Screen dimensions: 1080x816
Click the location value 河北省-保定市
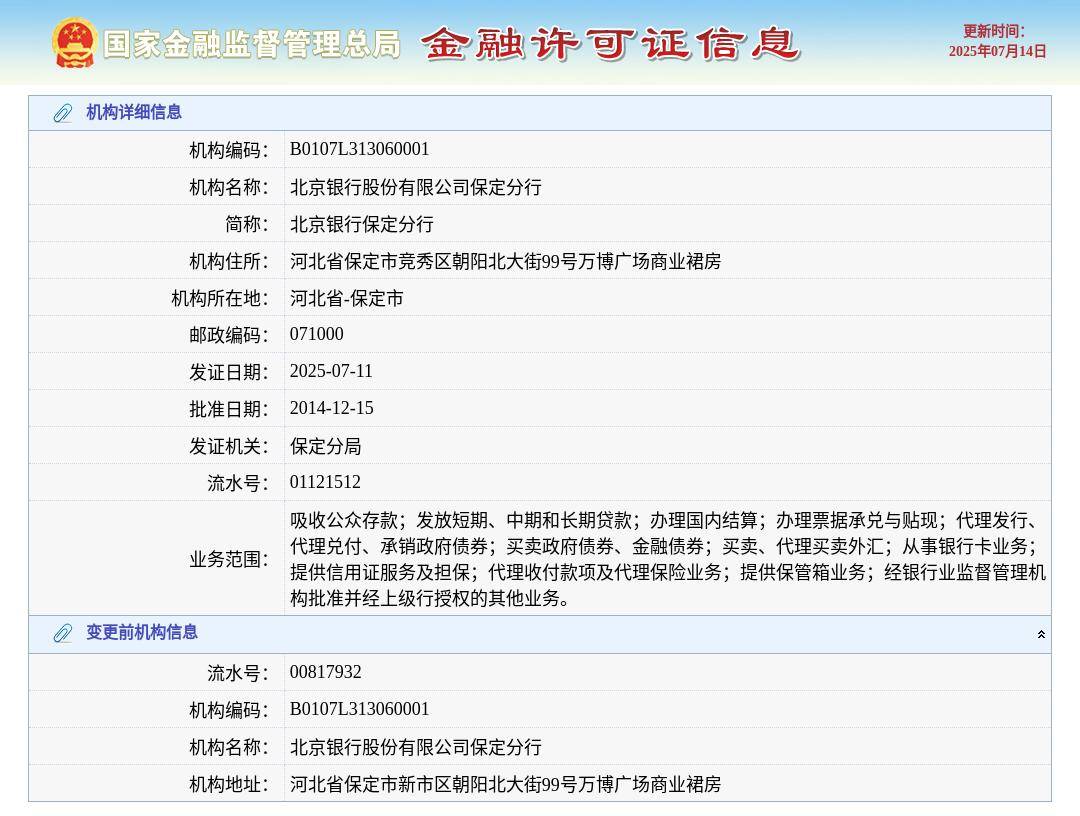346,298
